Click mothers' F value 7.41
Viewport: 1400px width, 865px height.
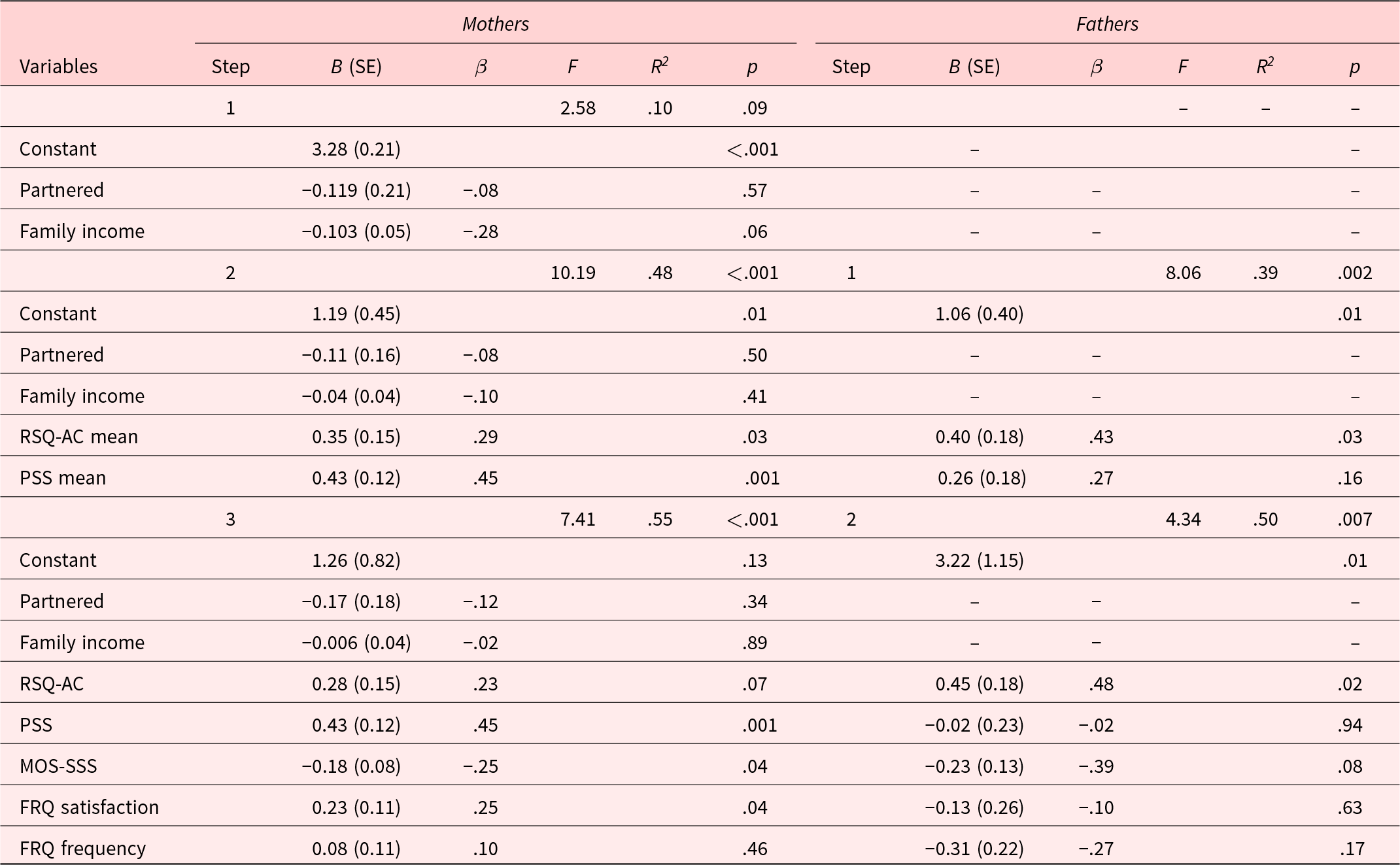coord(578,519)
